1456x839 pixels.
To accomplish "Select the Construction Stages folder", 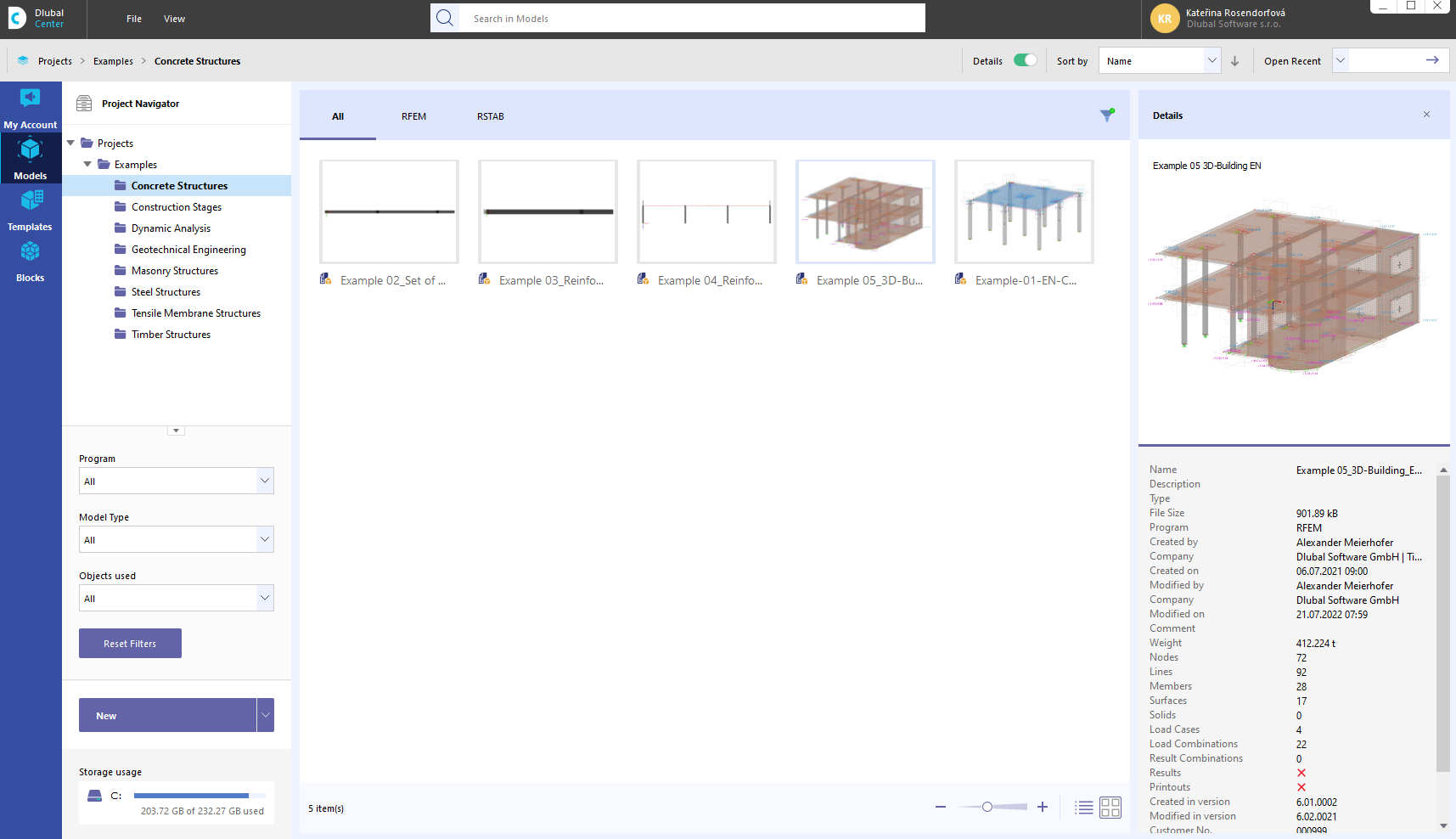I will [177, 206].
